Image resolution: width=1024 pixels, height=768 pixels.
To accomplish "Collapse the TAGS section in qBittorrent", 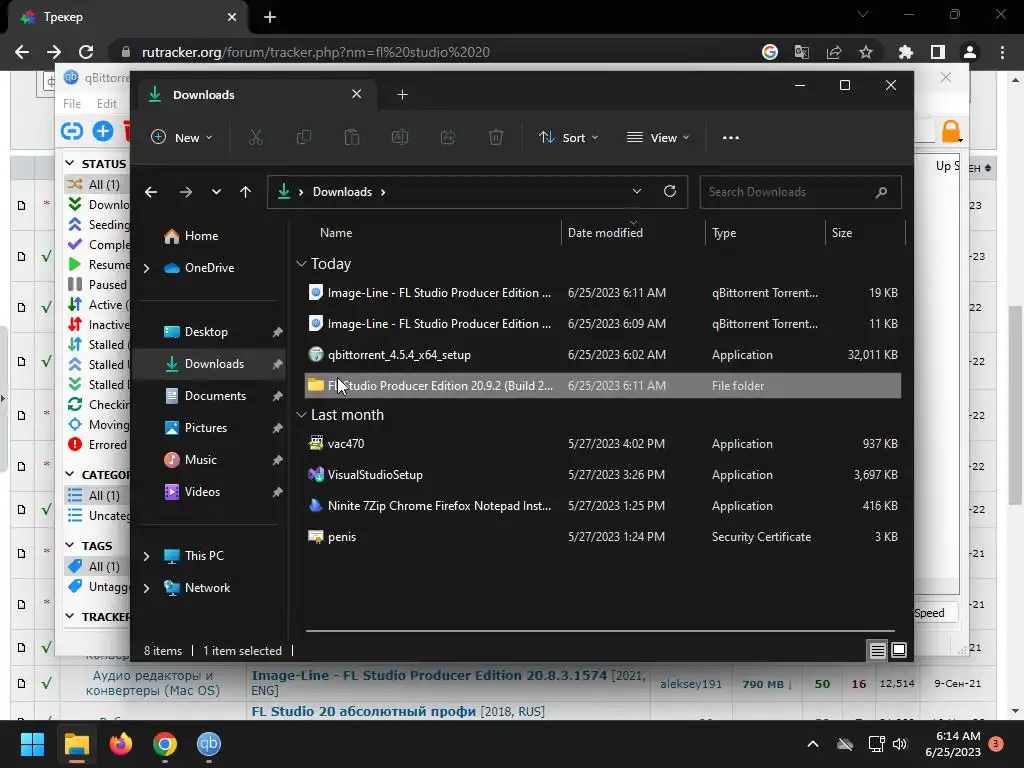I will click(70, 545).
